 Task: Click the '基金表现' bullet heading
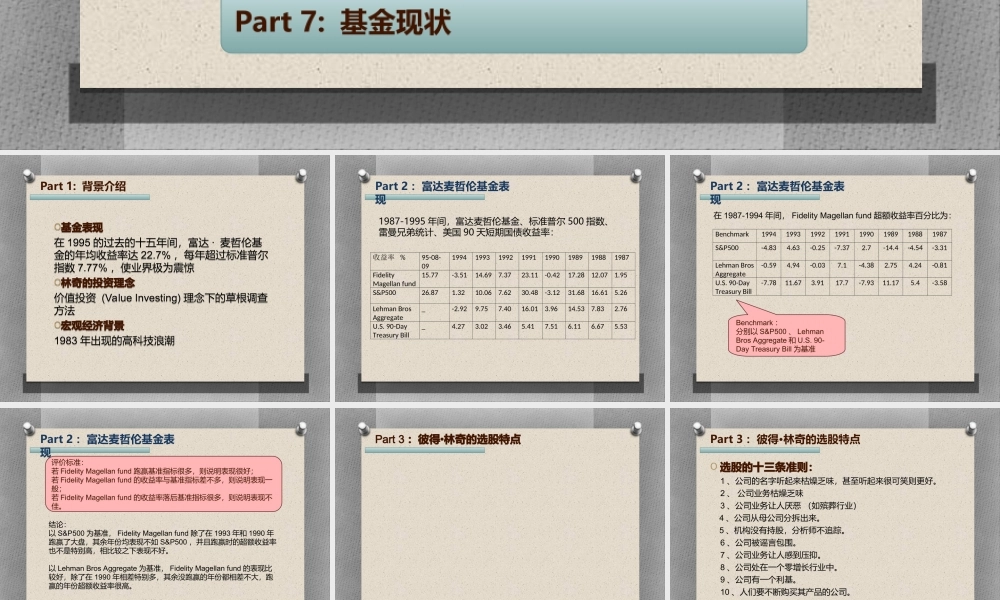82,228
